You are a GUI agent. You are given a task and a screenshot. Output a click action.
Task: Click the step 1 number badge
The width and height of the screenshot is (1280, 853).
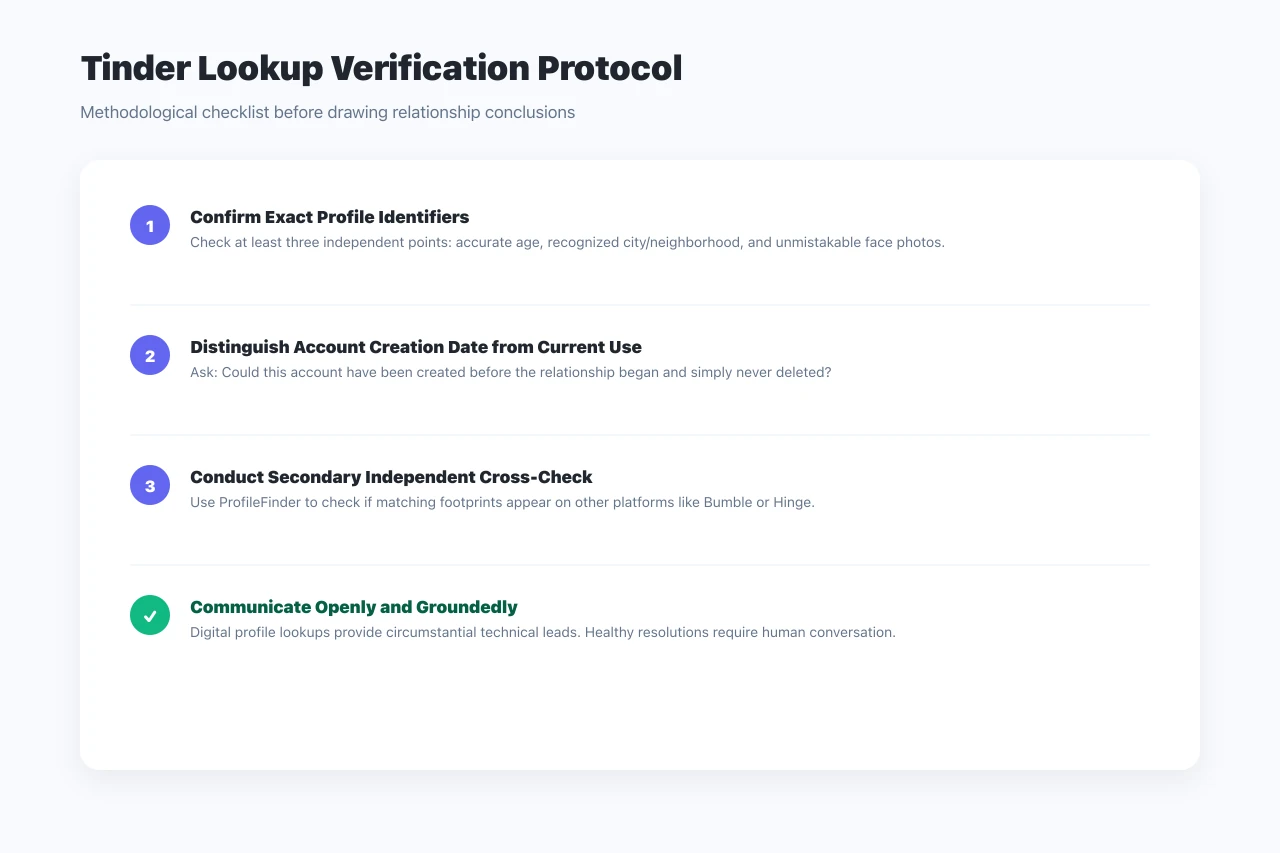click(150, 225)
